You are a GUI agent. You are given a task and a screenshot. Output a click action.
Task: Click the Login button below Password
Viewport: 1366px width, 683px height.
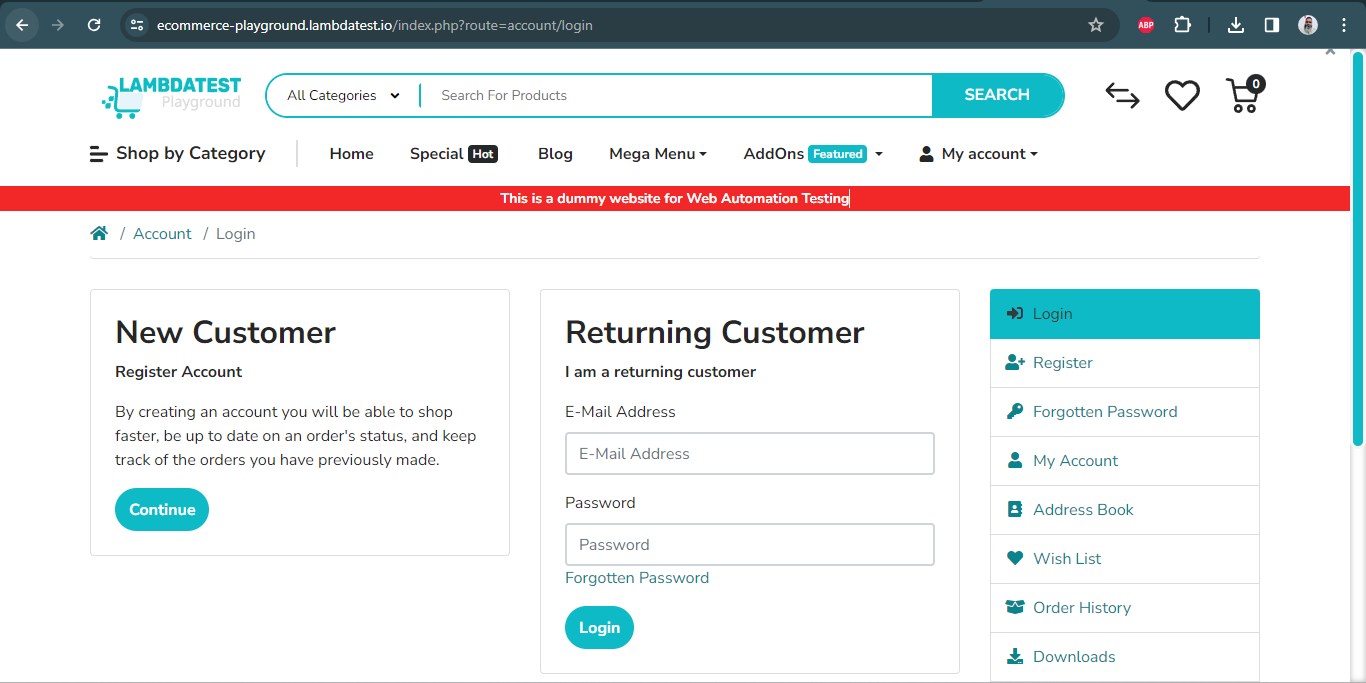tap(599, 627)
